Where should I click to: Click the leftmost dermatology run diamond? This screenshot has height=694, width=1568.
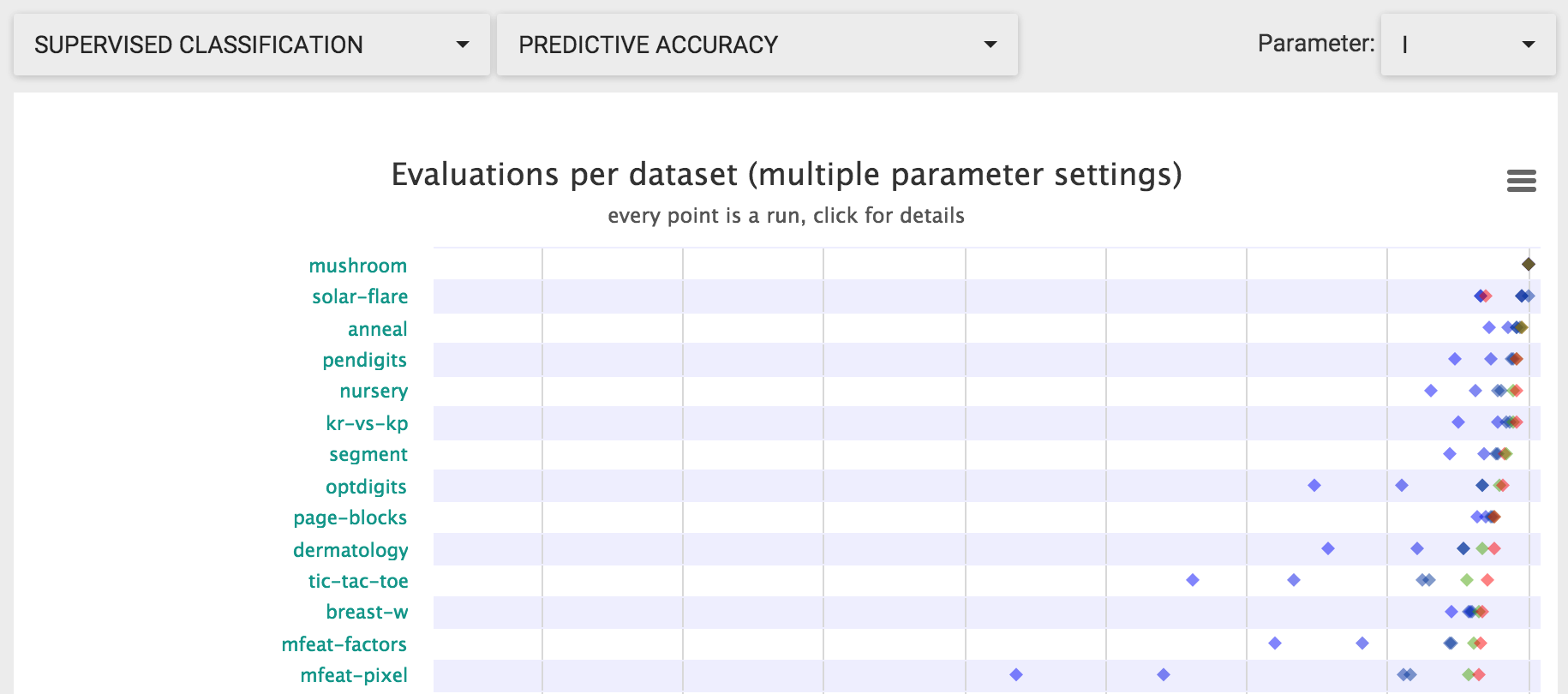tap(1328, 548)
